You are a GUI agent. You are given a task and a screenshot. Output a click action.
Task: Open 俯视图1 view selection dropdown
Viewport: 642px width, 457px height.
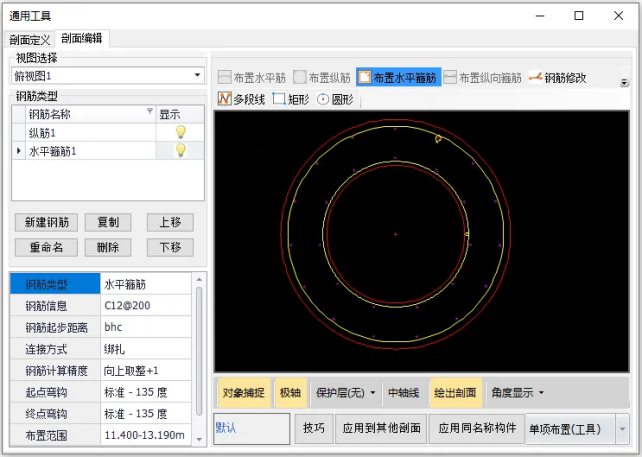click(x=197, y=76)
